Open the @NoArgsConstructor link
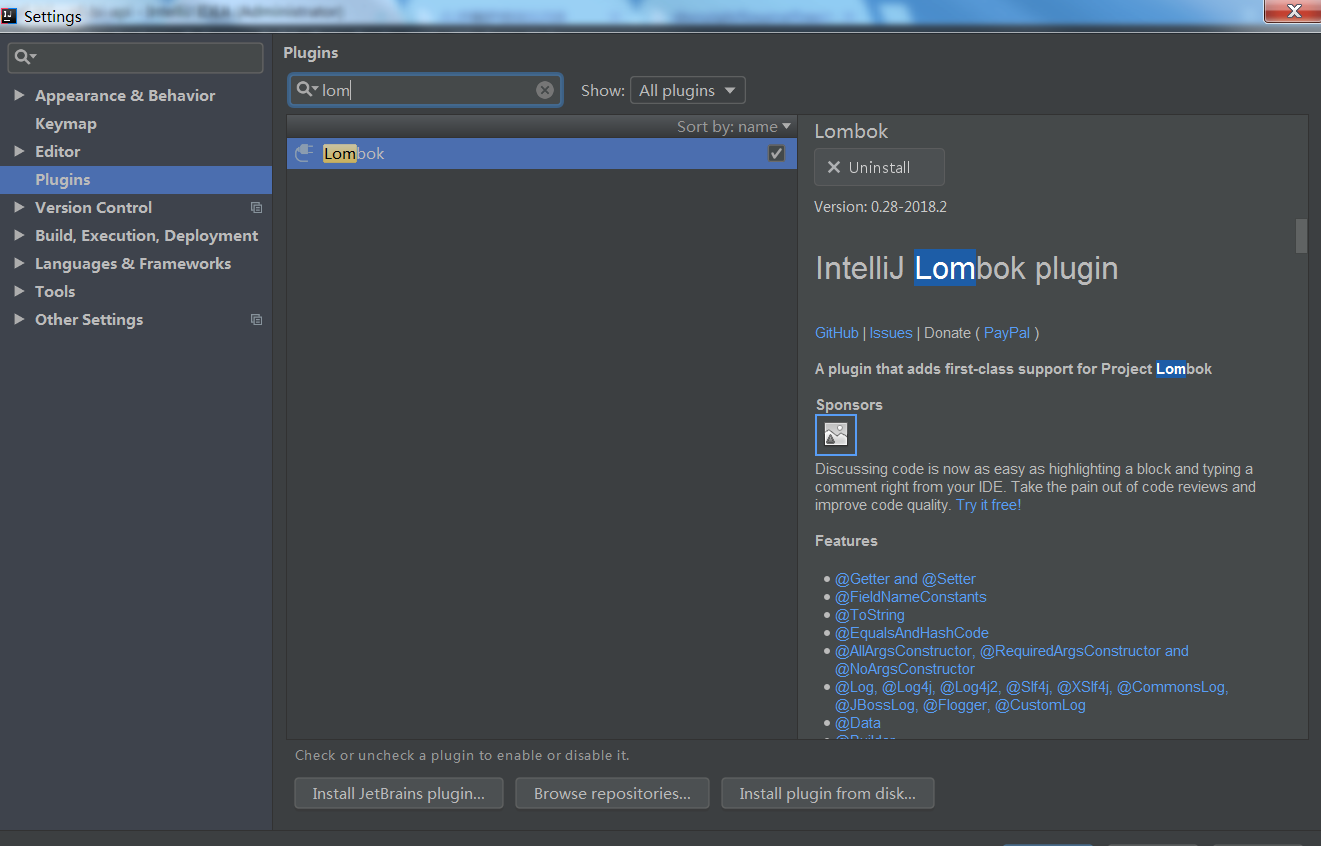The height and width of the screenshot is (846, 1321). point(904,669)
